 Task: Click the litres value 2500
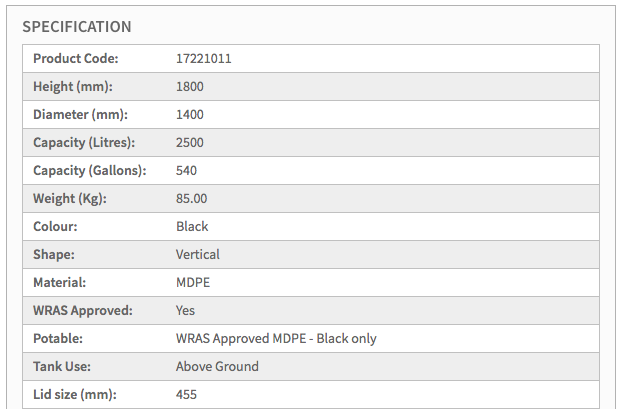pos(190,143)
